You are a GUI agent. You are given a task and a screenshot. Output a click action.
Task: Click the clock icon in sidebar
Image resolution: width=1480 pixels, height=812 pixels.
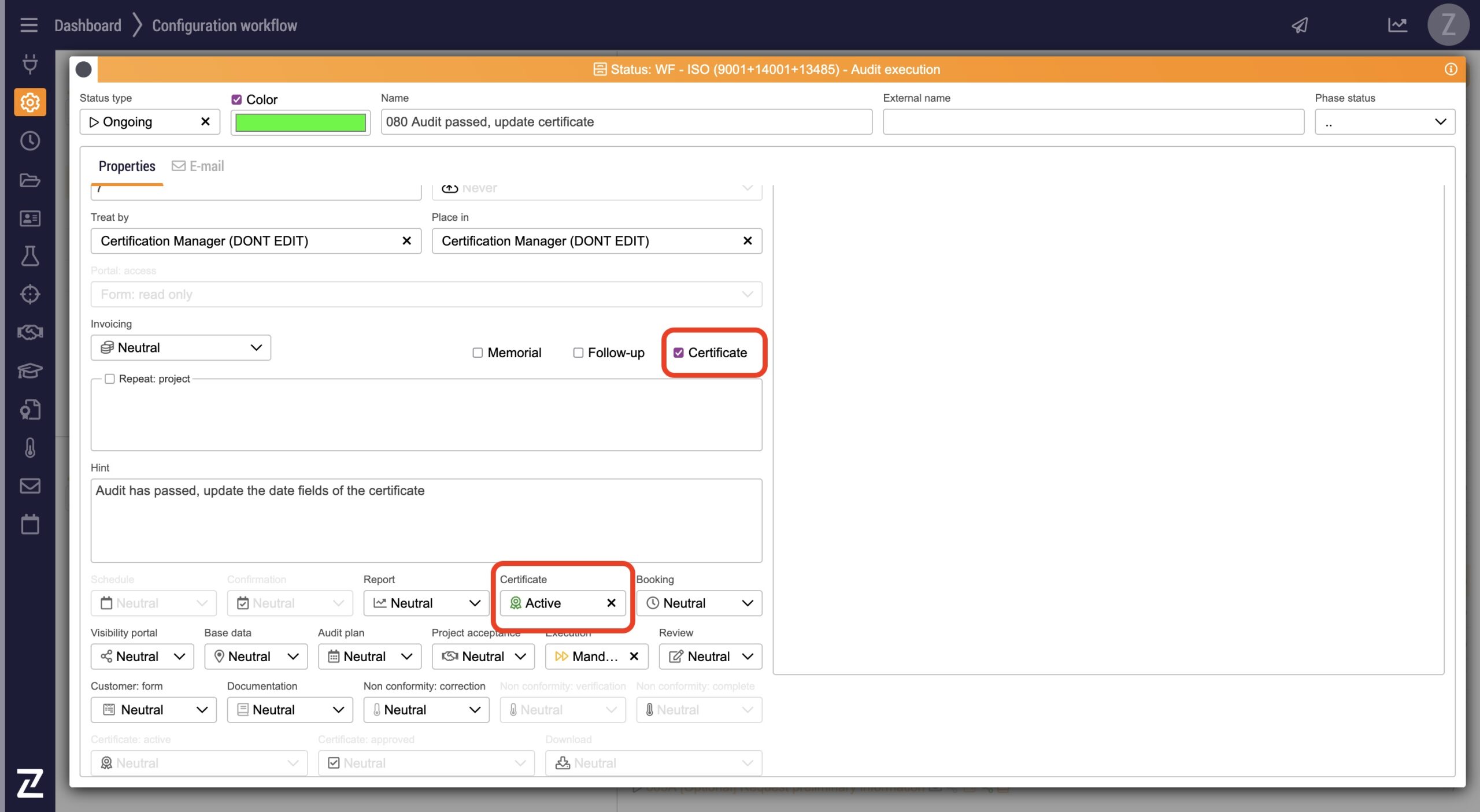tap(30, 141)
